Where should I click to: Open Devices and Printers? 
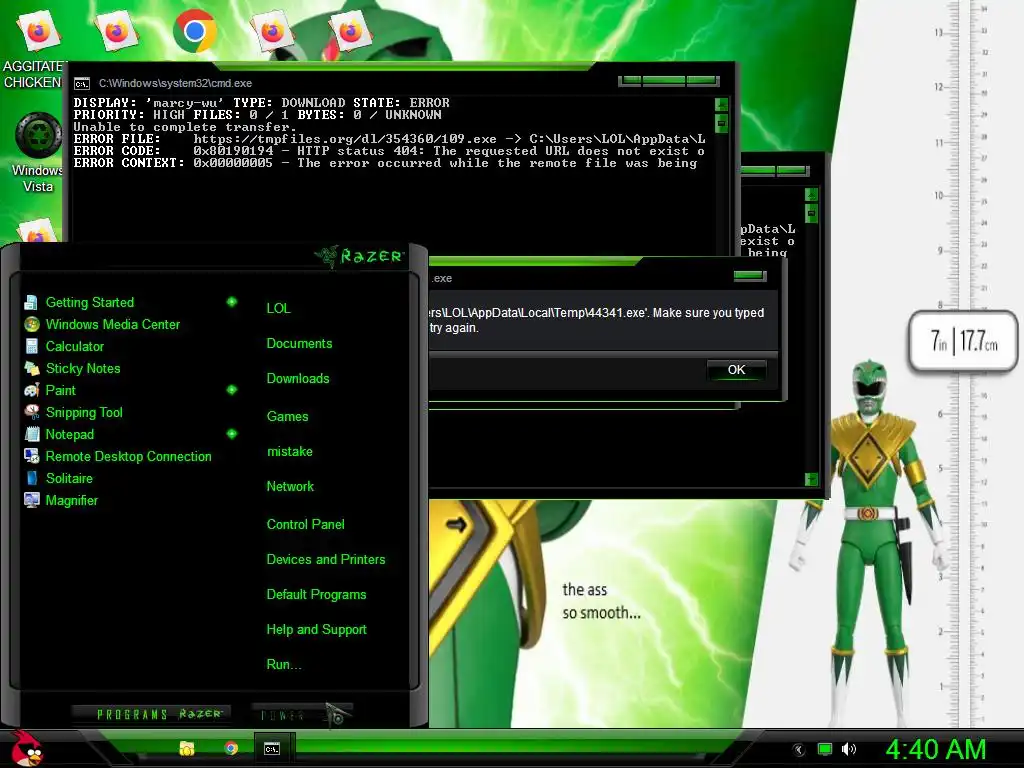pos(326,560)
